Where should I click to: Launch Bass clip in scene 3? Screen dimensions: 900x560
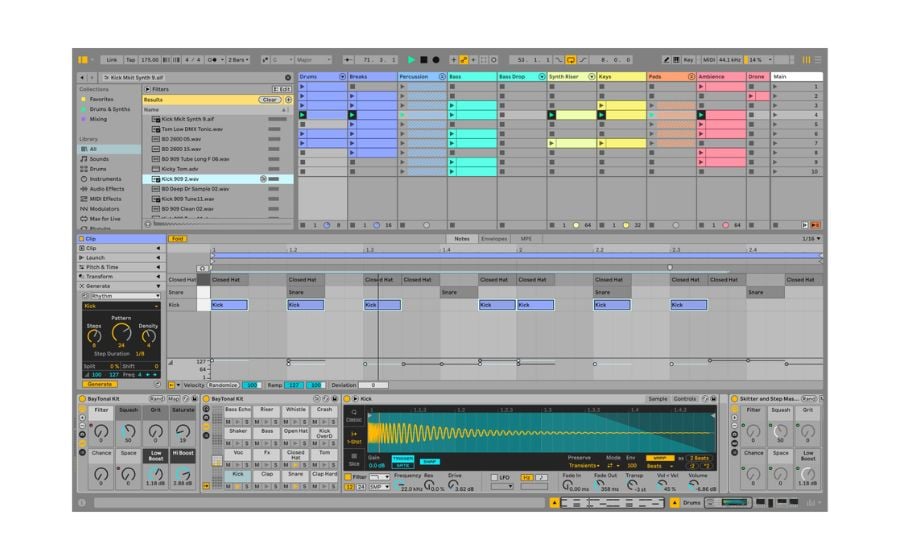point(452,106)
